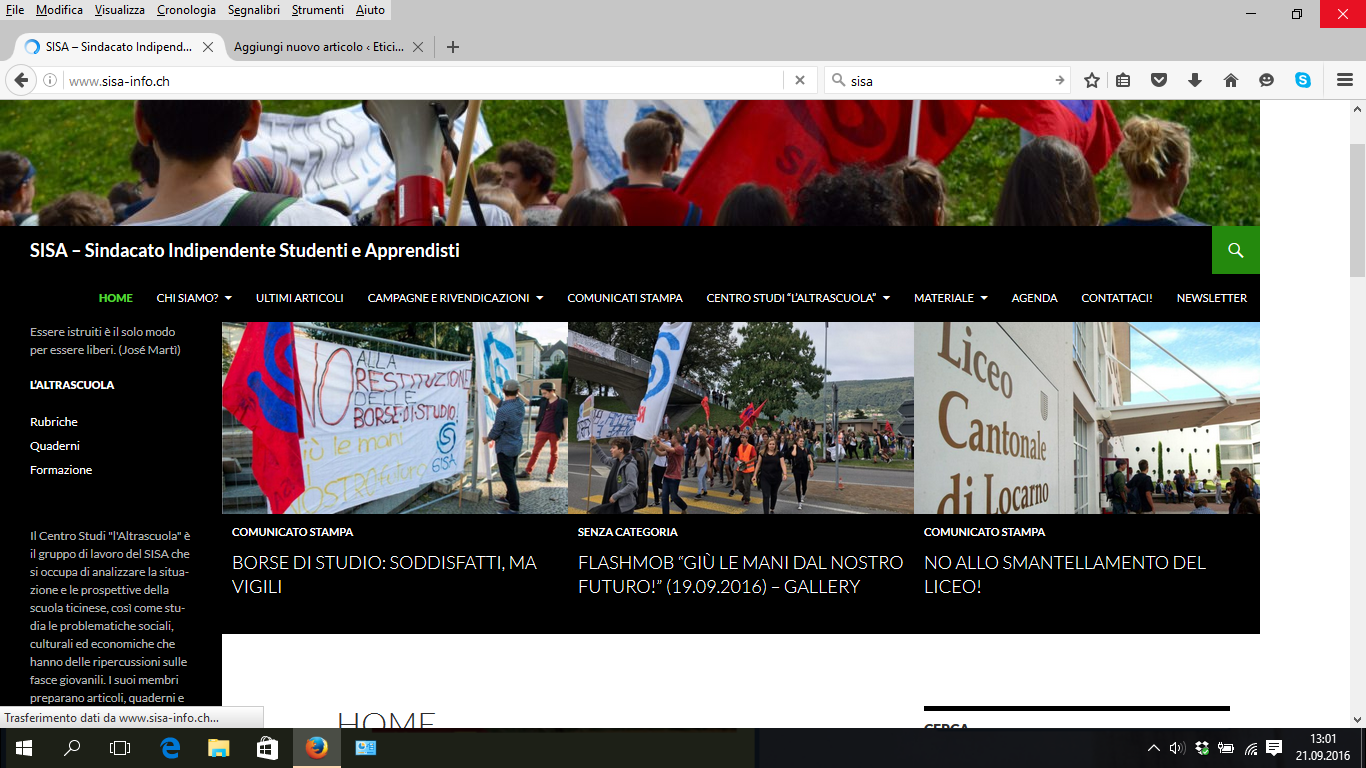Click search bar go arrow

1059,81
